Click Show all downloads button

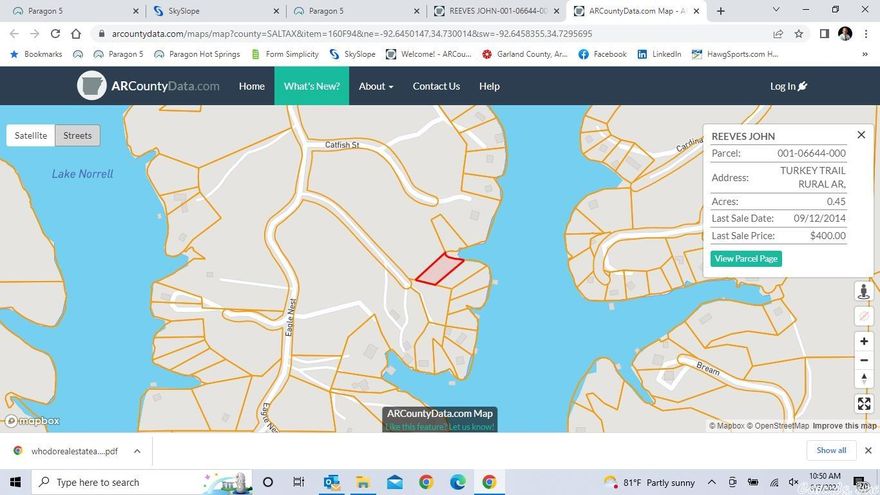point(831,450)
